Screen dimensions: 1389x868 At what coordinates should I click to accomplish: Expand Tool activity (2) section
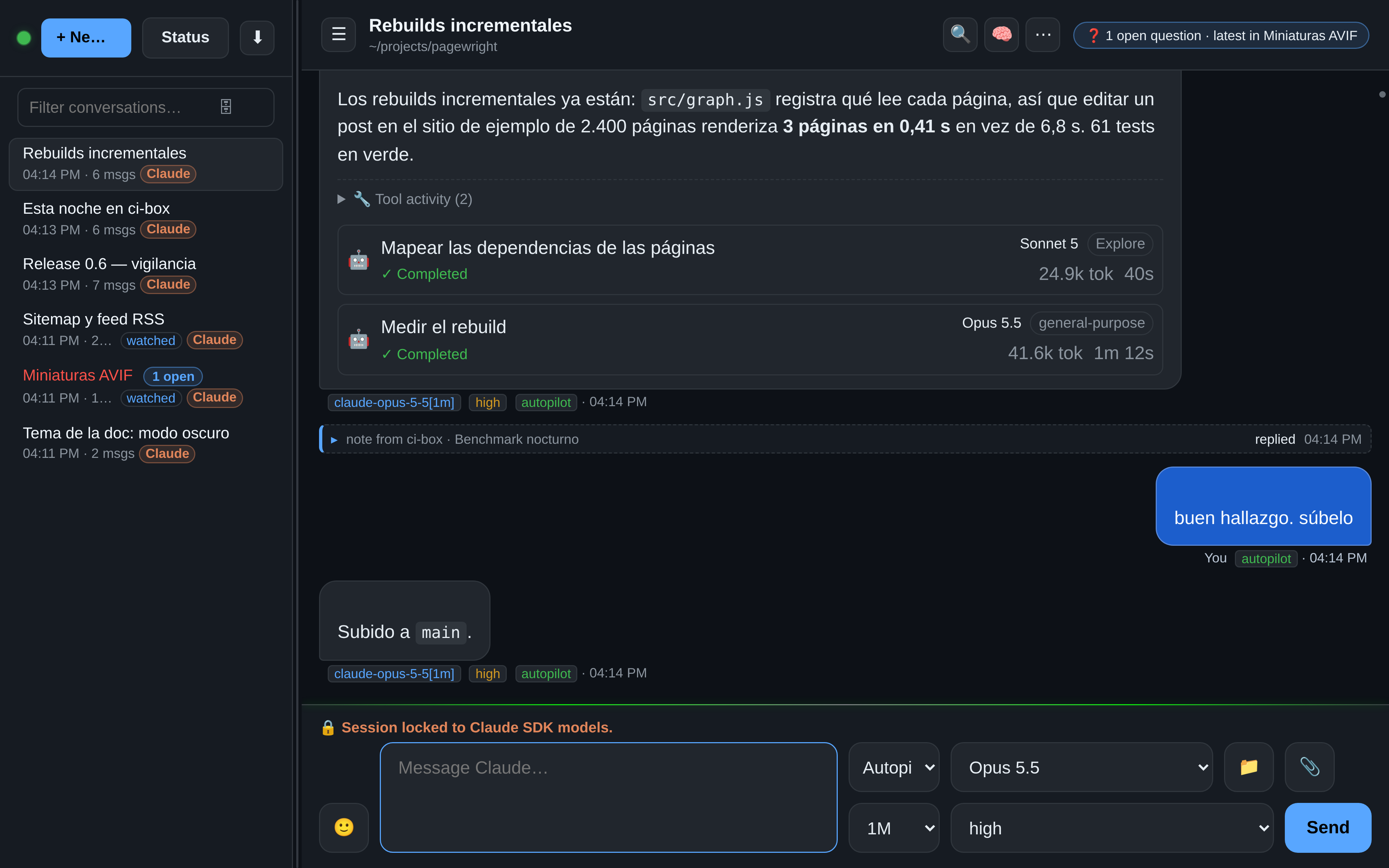point(405,199)
